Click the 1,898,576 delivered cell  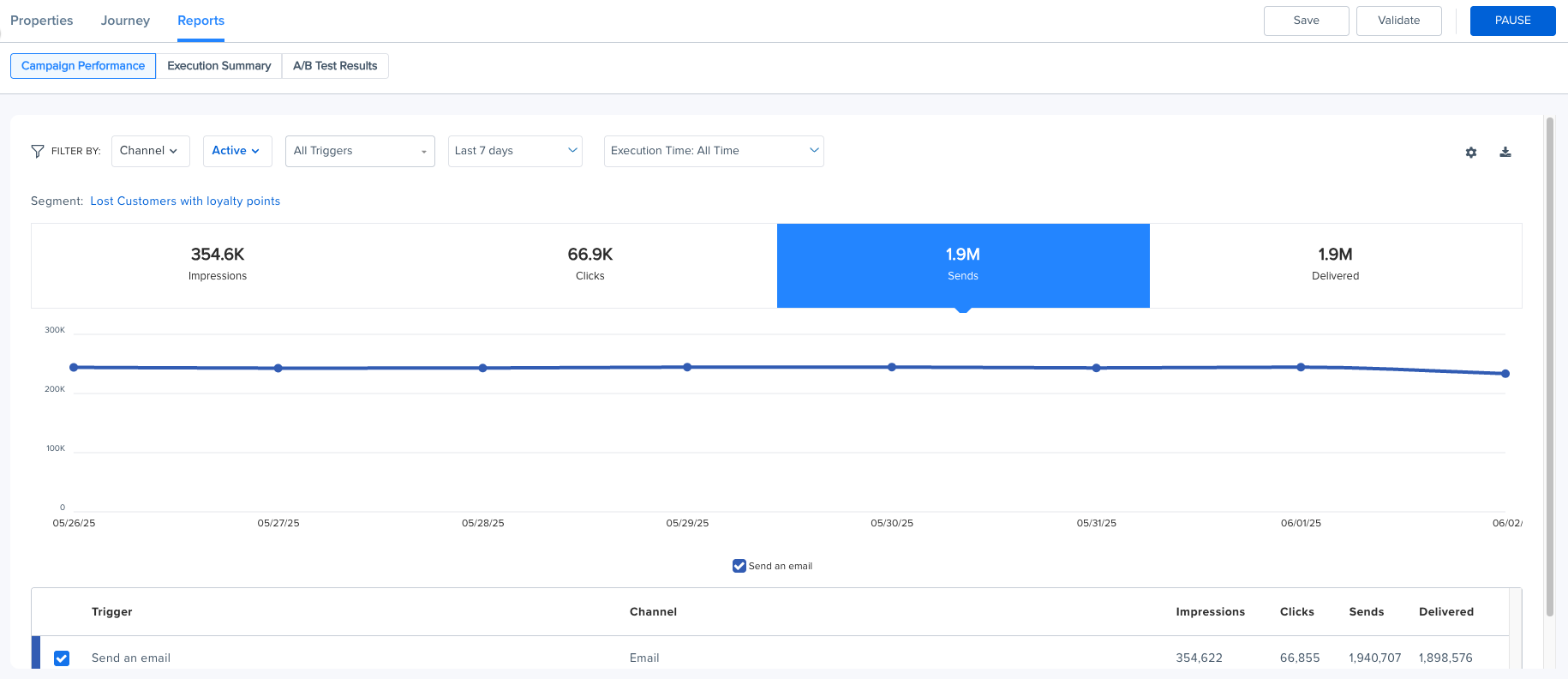click(x=1445, y=658)
